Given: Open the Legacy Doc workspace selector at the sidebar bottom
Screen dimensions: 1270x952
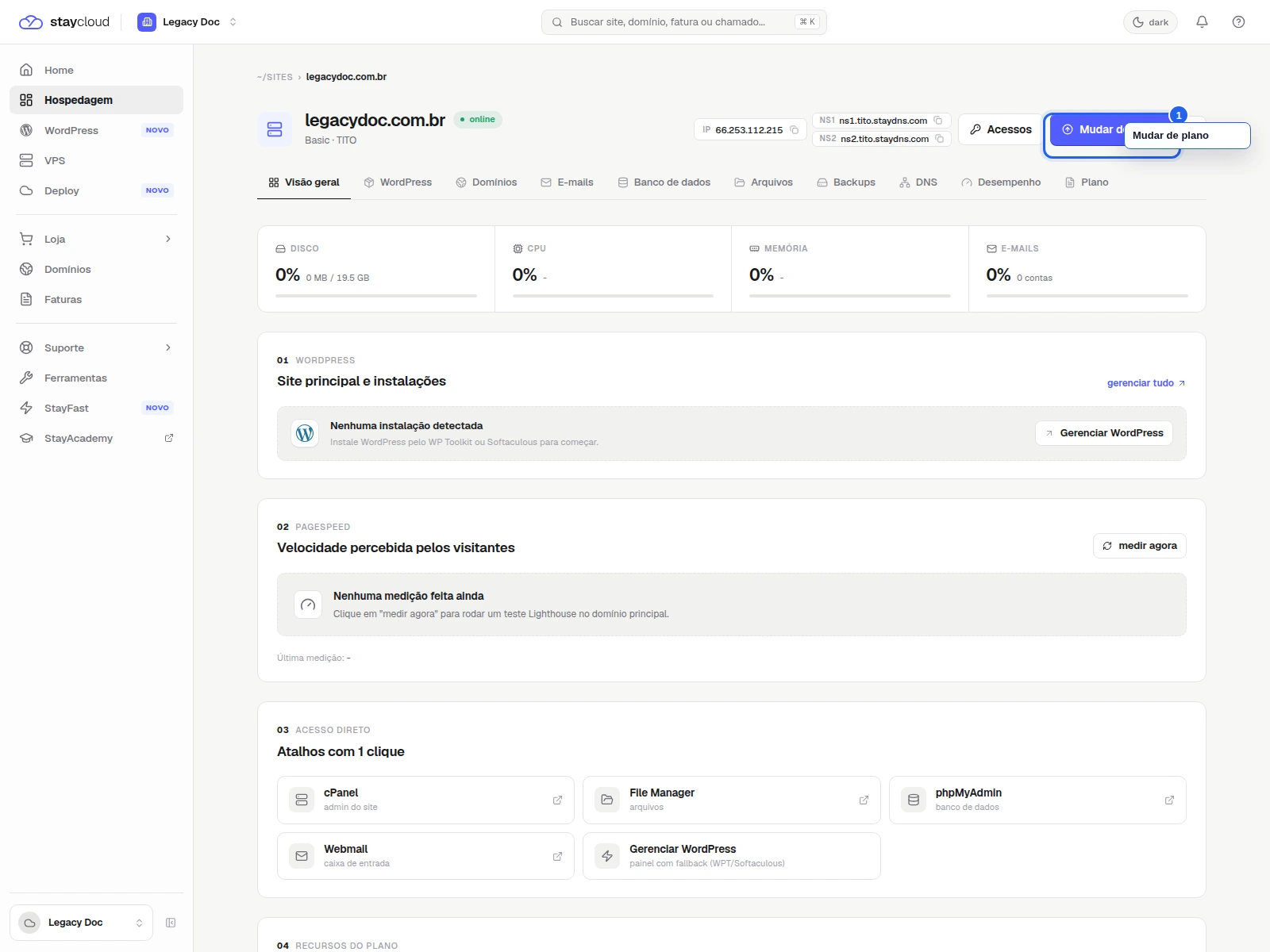Looking at the screenshot, I should click(81, 923).
